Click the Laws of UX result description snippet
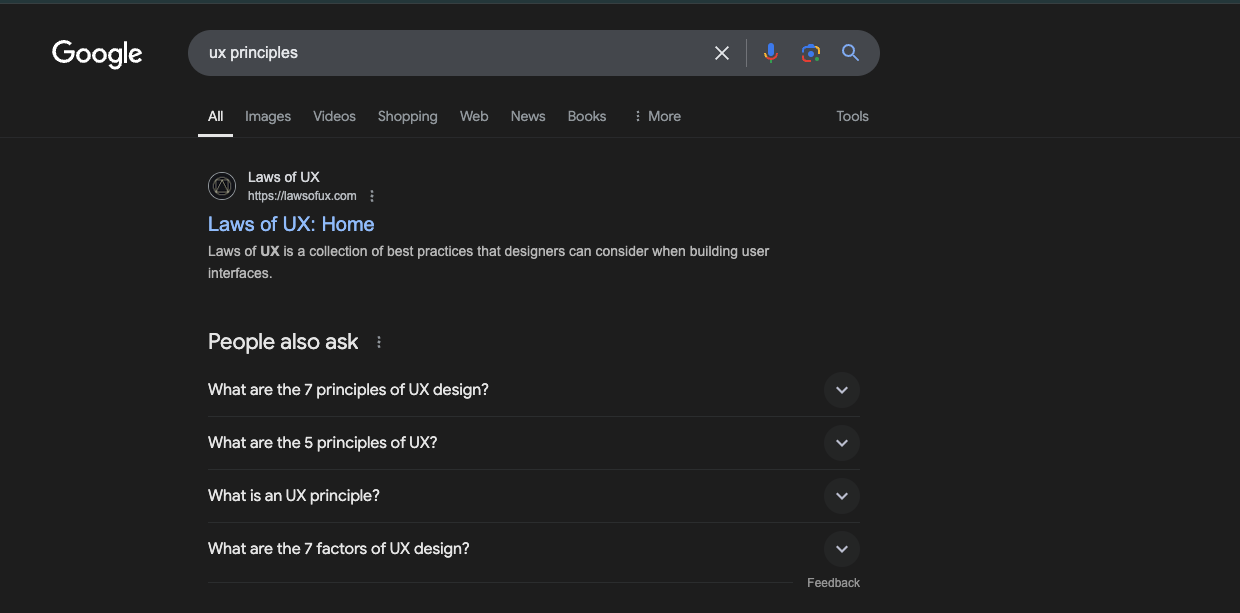The height and width of the screenshot is (613, 1240). point(488,262)
